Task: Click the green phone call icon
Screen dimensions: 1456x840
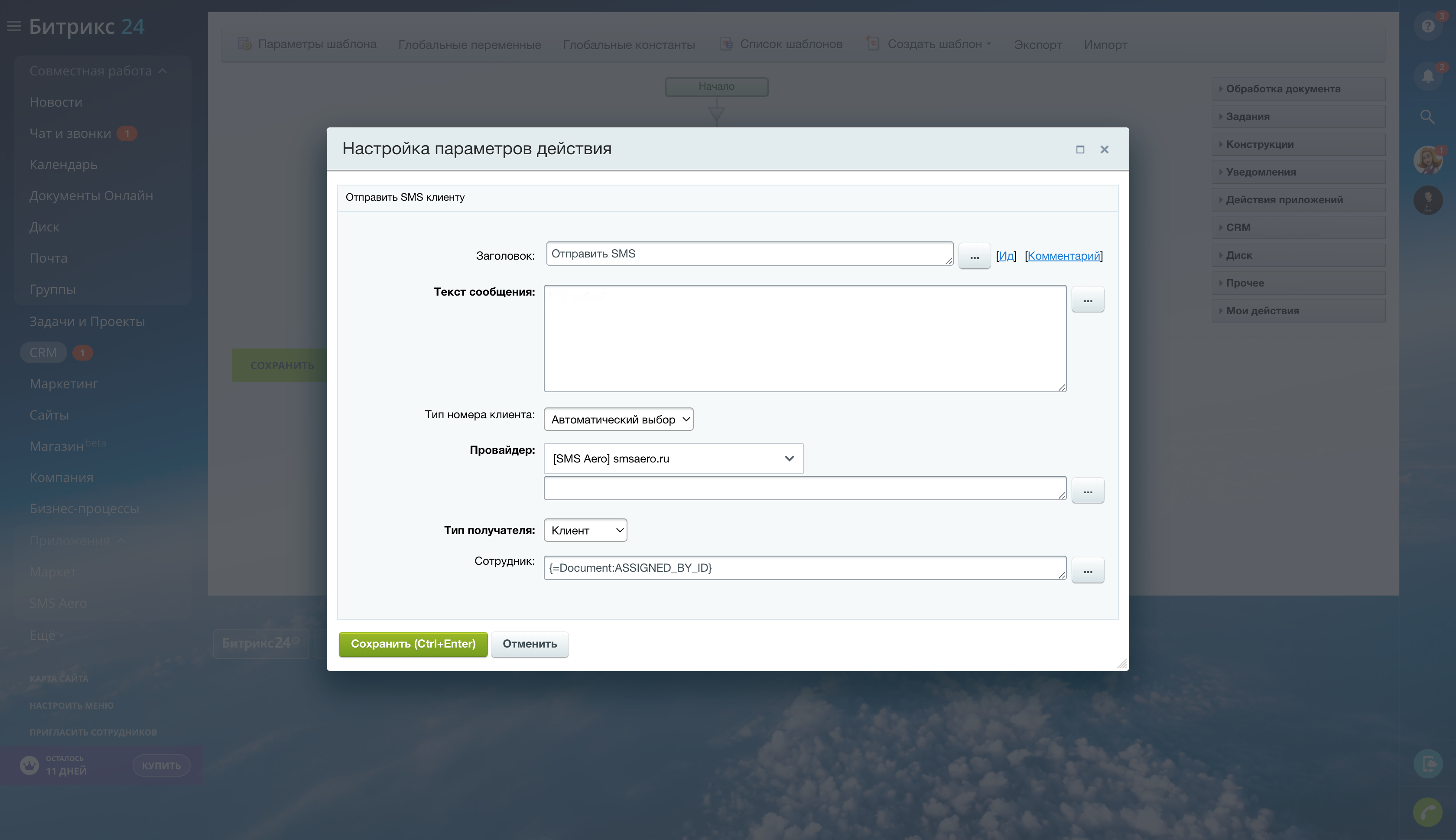Action: pos(1428,812)
